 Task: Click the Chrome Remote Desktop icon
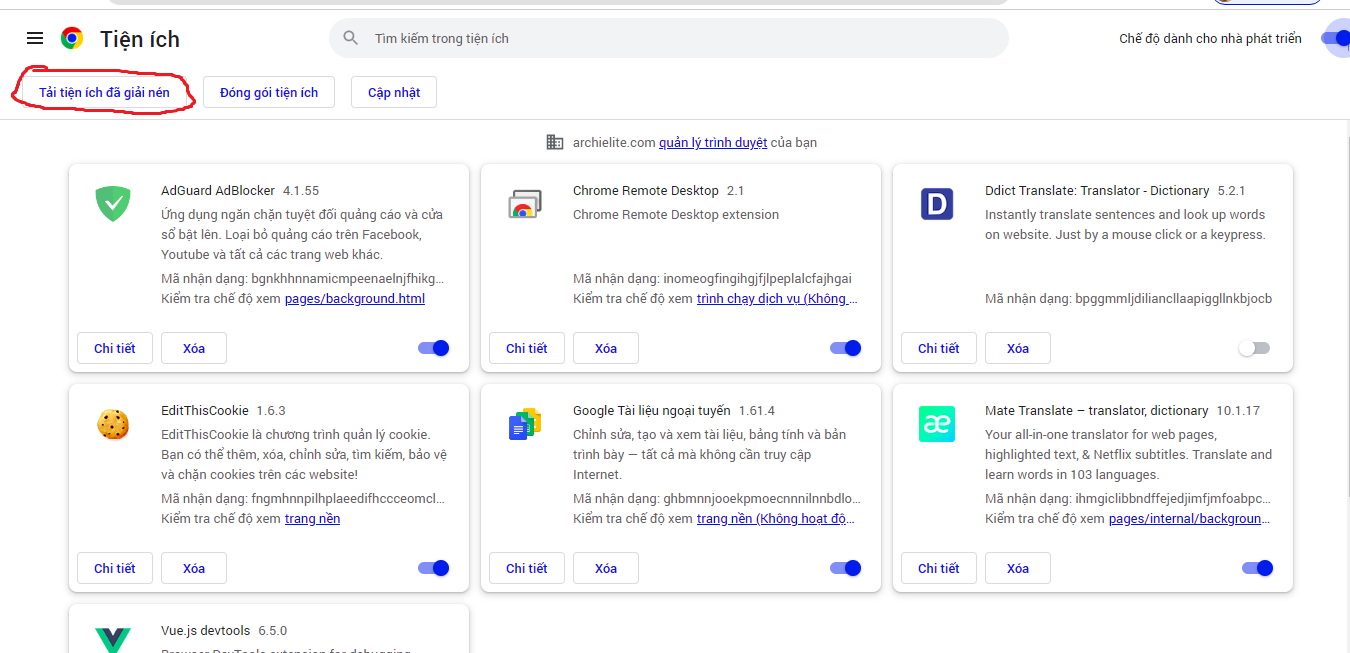pos(525,204)
